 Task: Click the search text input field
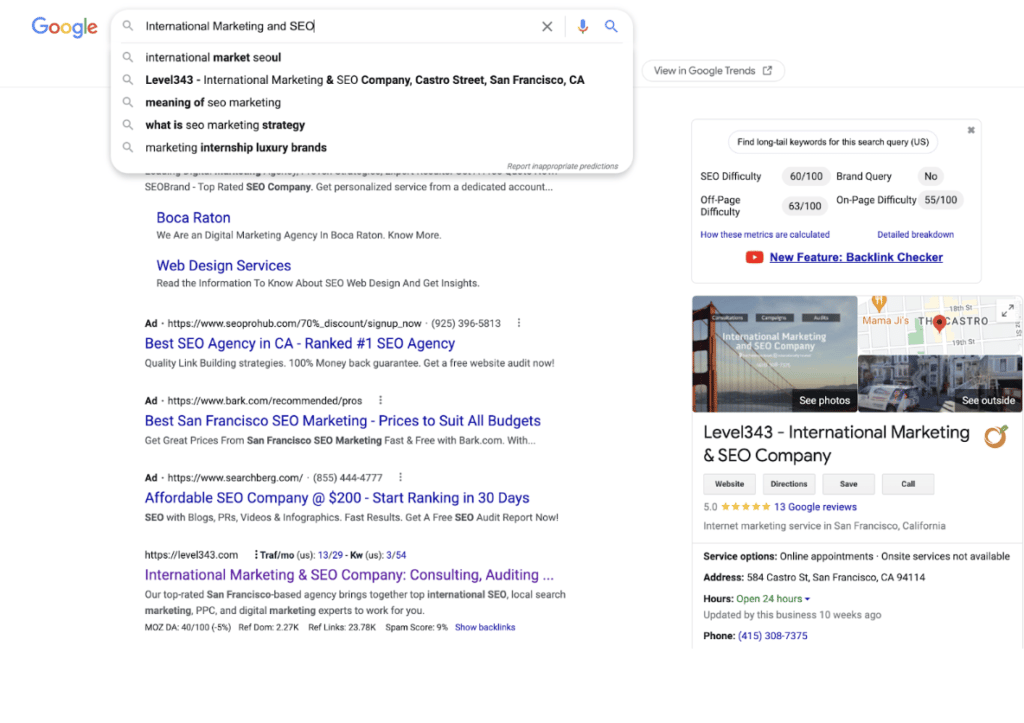(336, 26)
